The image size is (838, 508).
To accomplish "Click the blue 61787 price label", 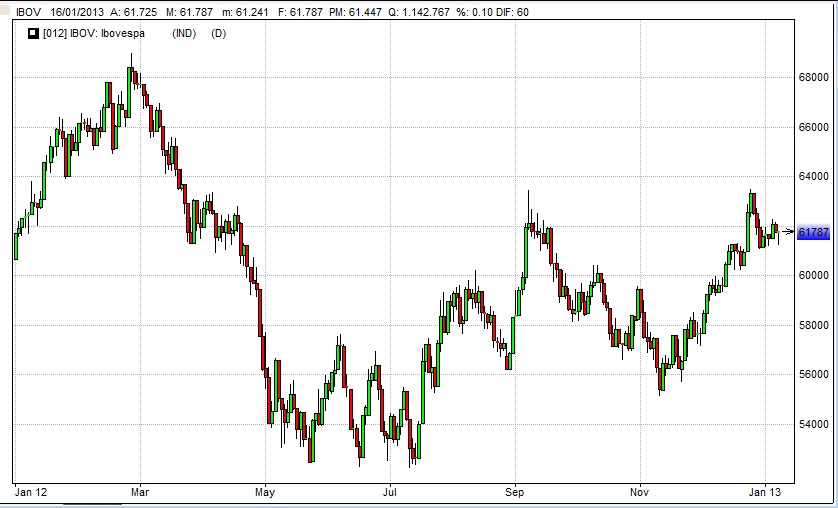I will pyautogui.click(x=814, y=233).
